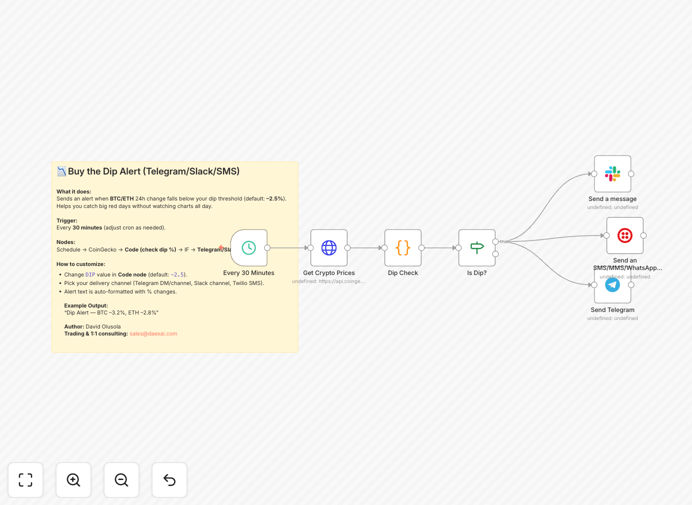Select the Get Crypto Prices globe node
The width and height of the screenshot is (692, 505).
[329, 248]
